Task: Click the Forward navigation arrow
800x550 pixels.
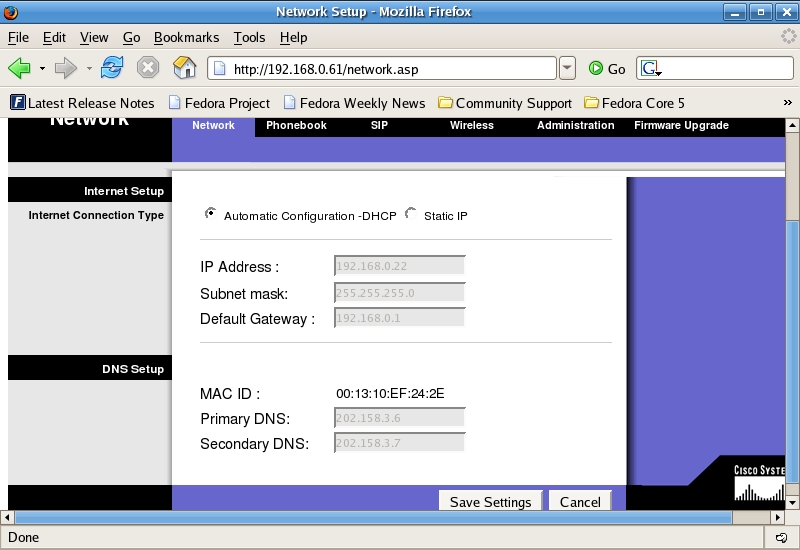Action: pos(65,68)
